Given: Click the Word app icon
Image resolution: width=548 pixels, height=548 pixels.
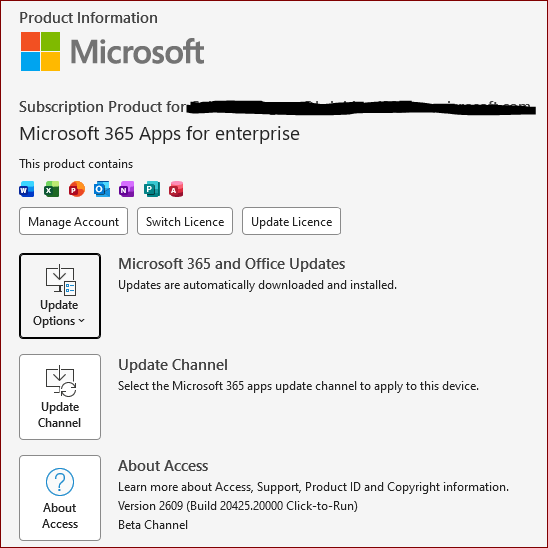Looking at the screenshot, I should point(27,189).
